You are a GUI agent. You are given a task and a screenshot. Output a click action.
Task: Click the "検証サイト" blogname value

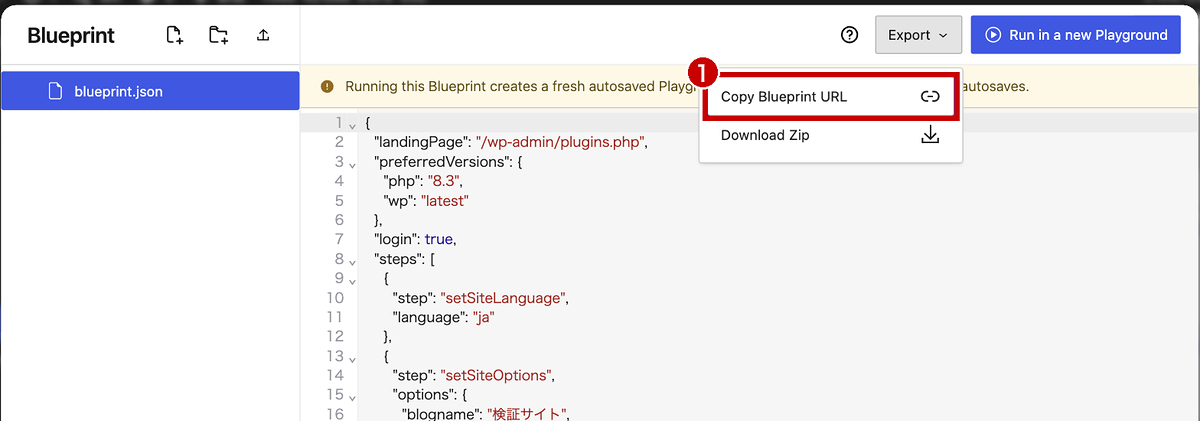pos(527,414)
